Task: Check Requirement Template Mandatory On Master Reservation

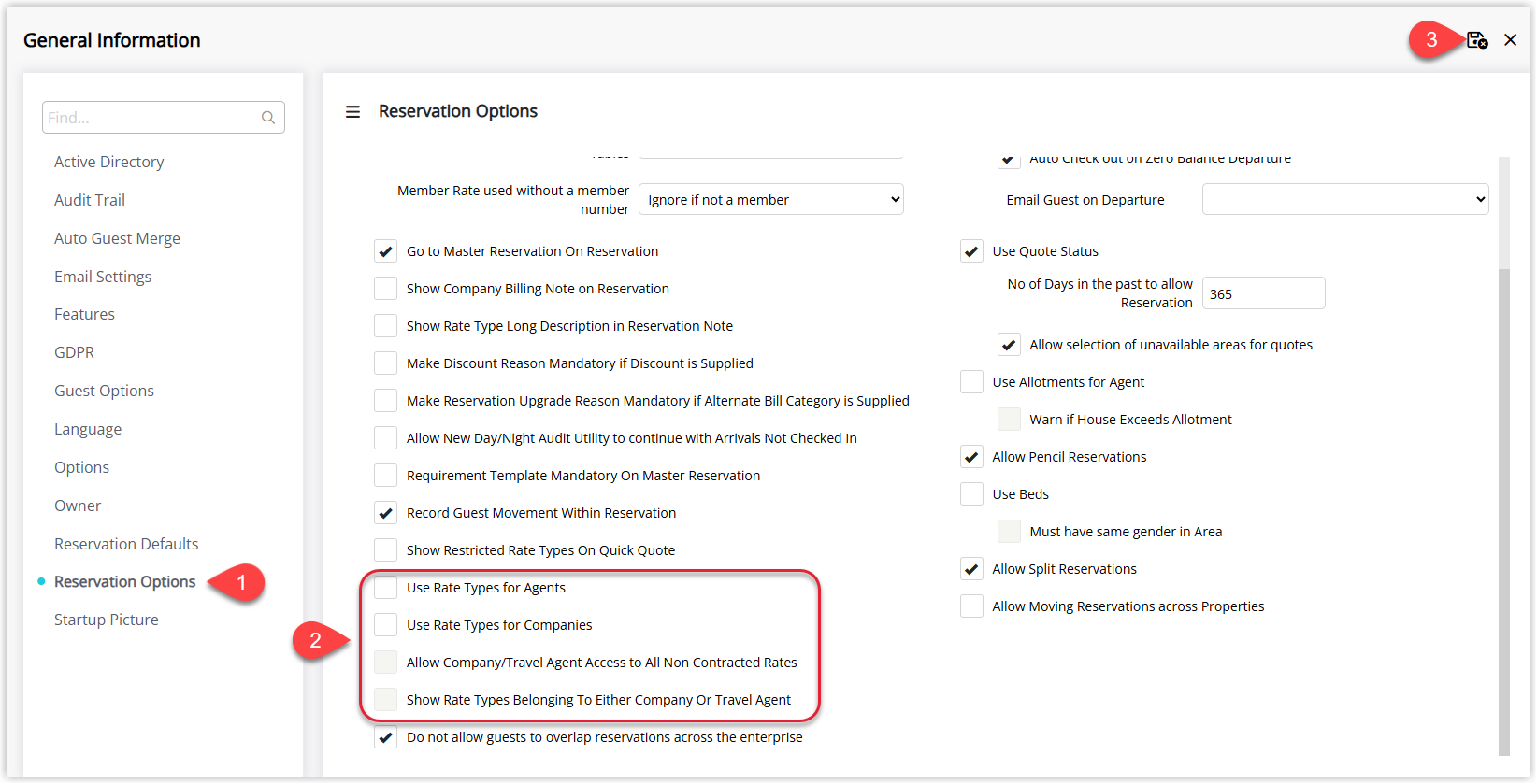Action: [x=385, y=476]
